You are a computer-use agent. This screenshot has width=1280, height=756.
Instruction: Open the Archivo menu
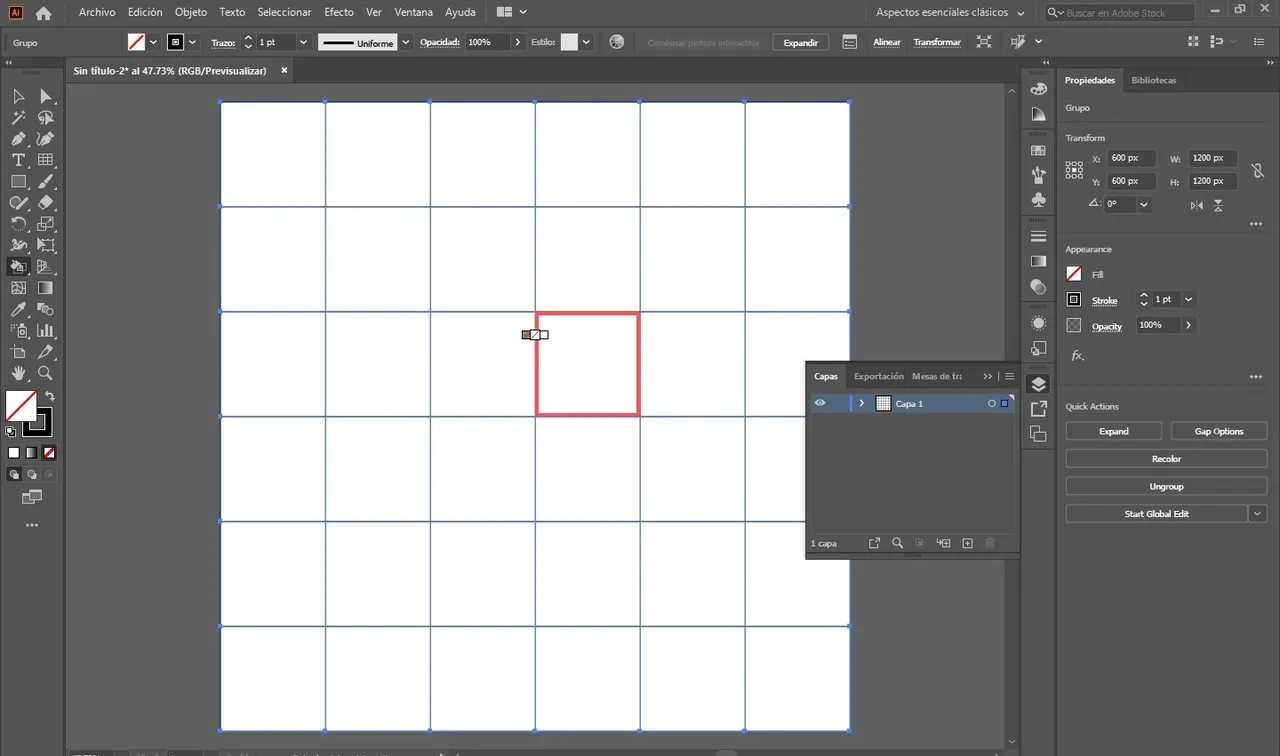[x=97, y=13]
